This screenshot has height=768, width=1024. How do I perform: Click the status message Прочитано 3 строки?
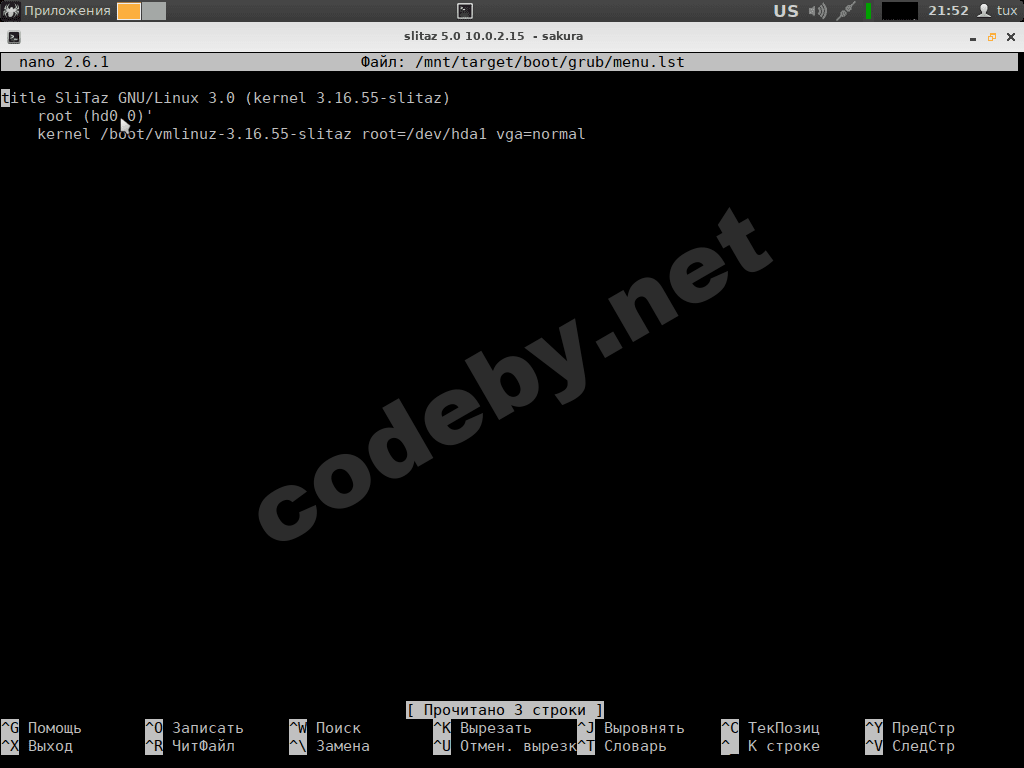click(x=504, y=710)
